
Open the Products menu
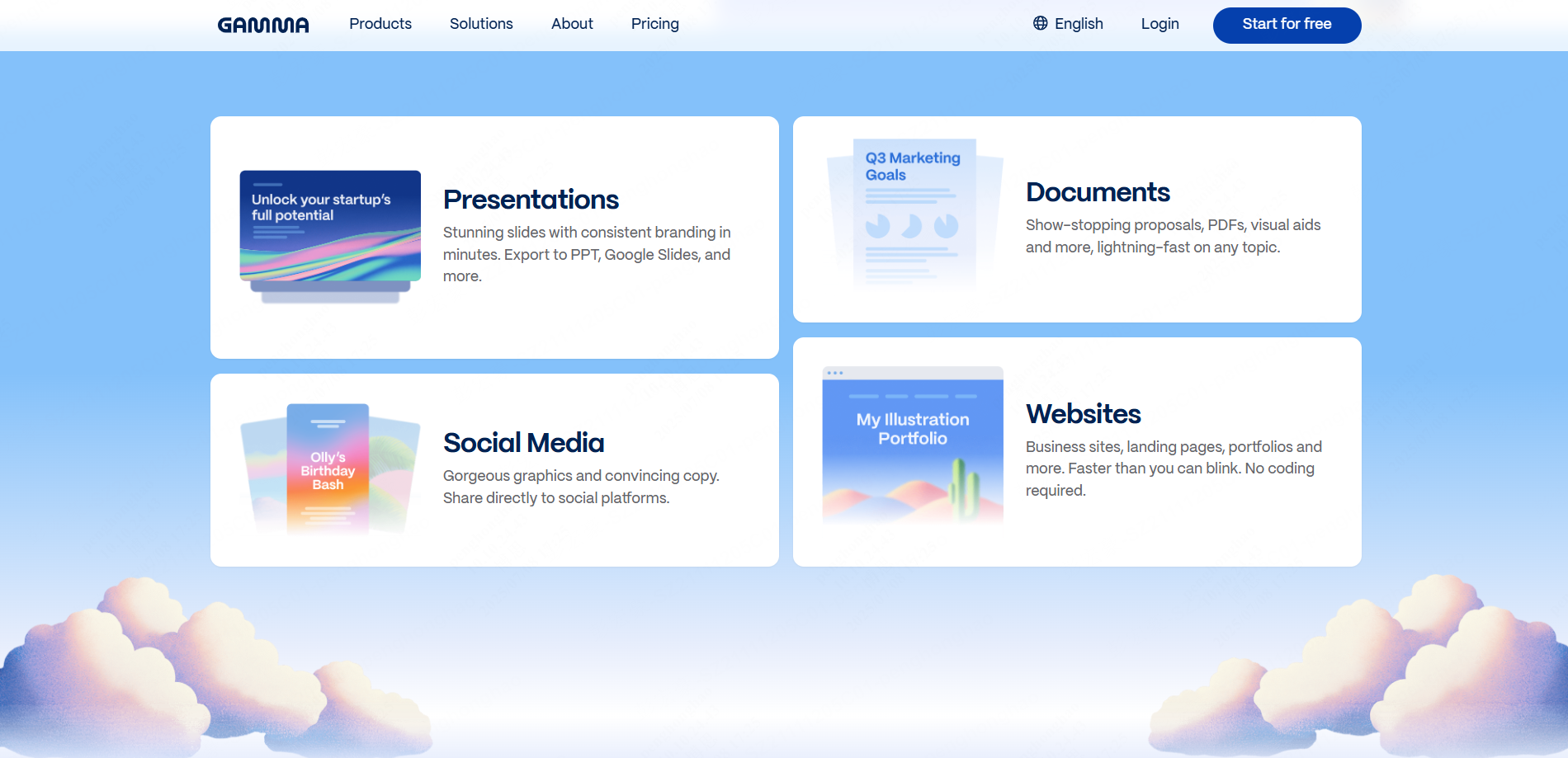pos(380,24)
